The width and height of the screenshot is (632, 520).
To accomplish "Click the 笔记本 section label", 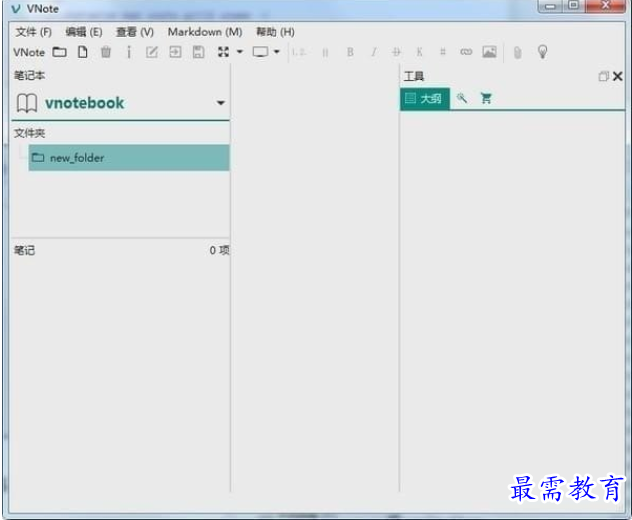I will pos(29,75).
